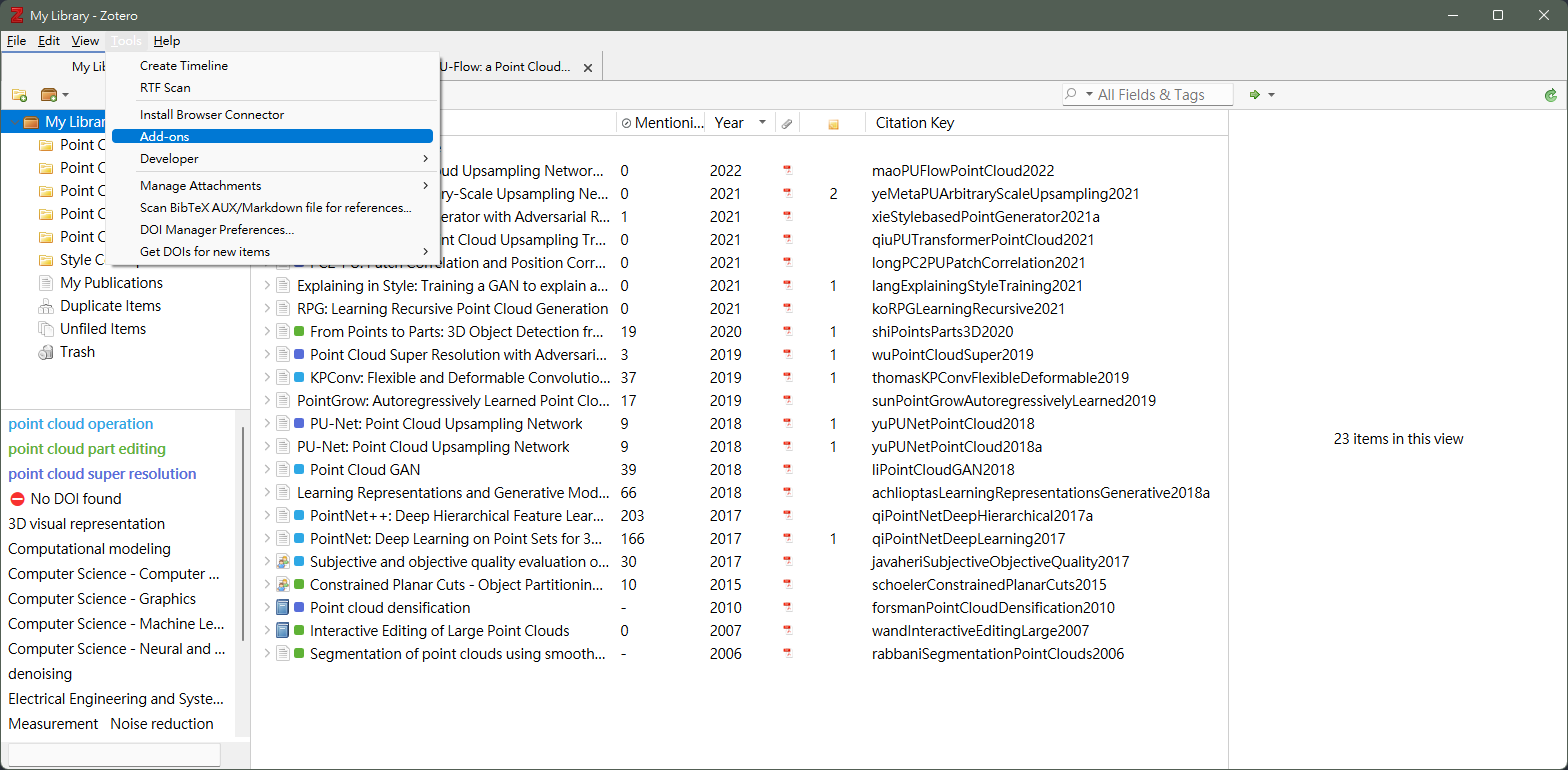Sort by Mentioning column header
Image resolution: width=1568 pixels, height=770 pixels.
coord(661,123)
